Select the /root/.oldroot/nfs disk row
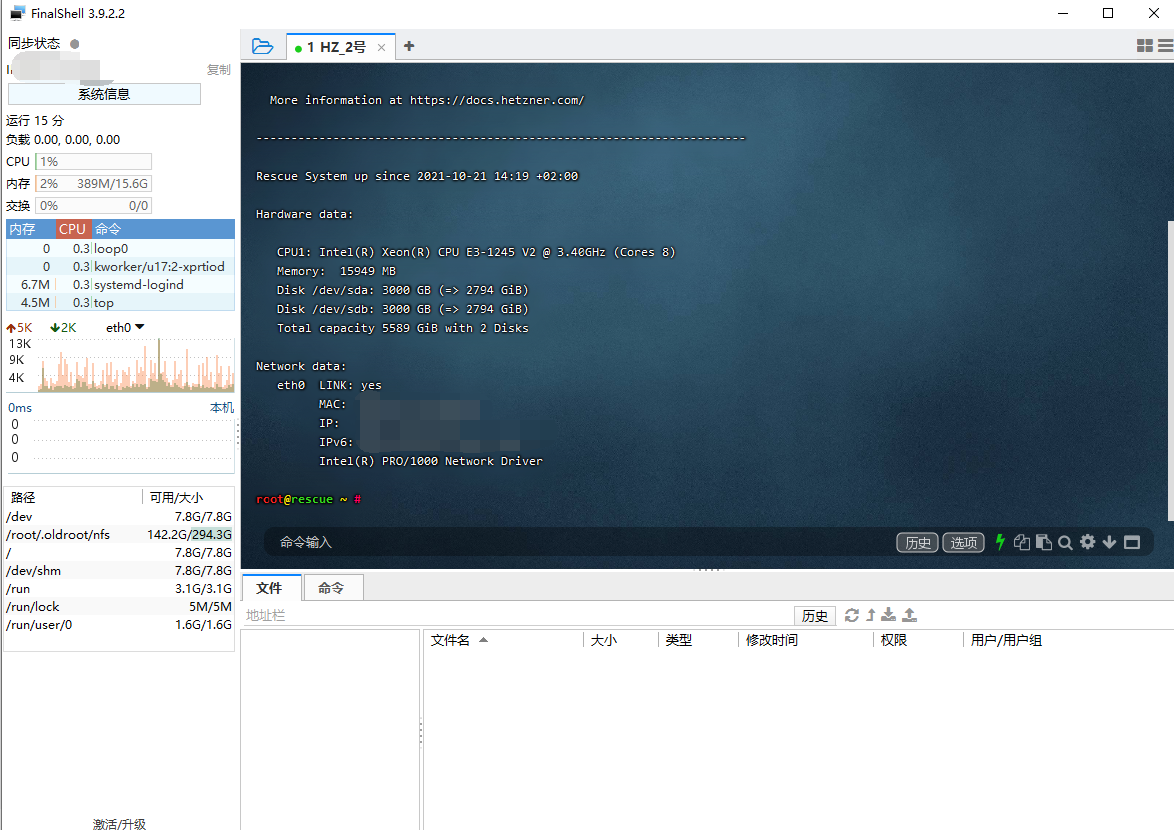 pos(119,534)
